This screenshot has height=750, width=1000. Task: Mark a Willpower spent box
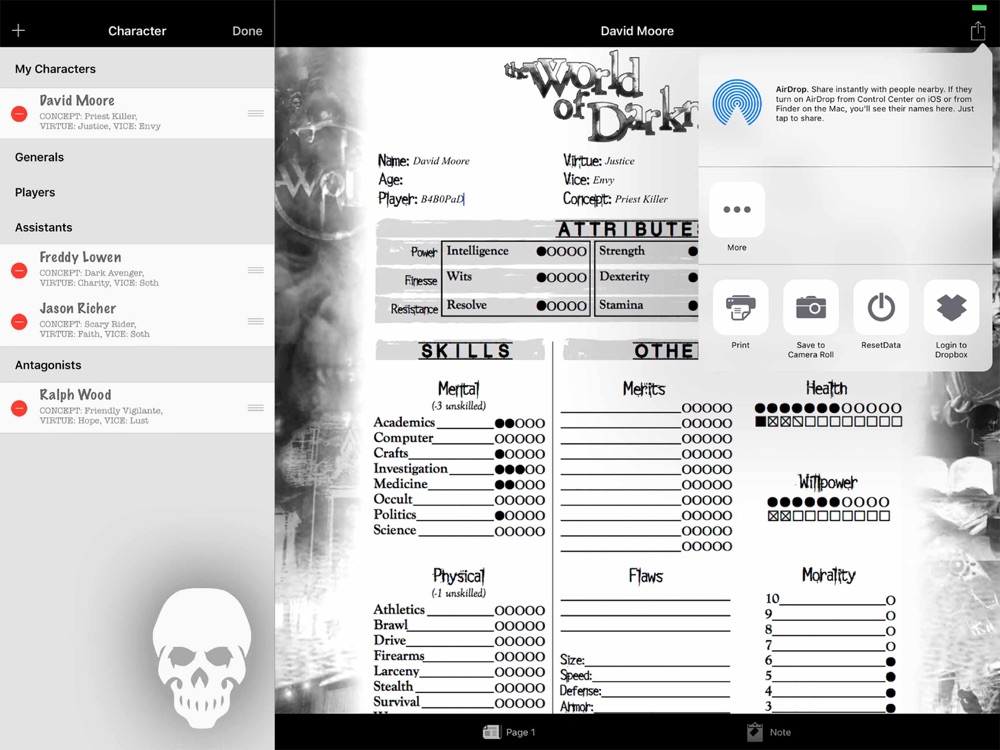pos(828,516)
